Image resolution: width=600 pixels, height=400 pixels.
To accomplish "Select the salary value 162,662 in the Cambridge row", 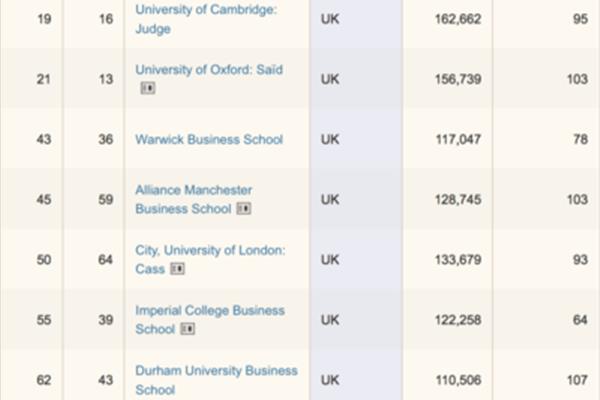I will (x=458, y=19).
